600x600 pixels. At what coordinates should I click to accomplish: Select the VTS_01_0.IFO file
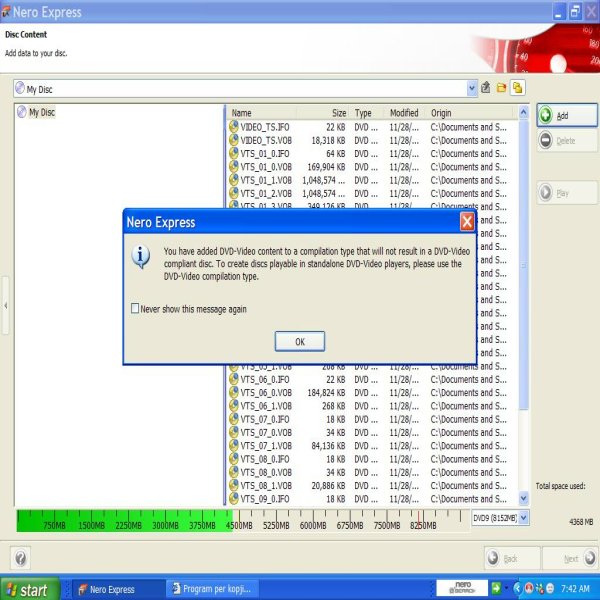coord(265,153)
